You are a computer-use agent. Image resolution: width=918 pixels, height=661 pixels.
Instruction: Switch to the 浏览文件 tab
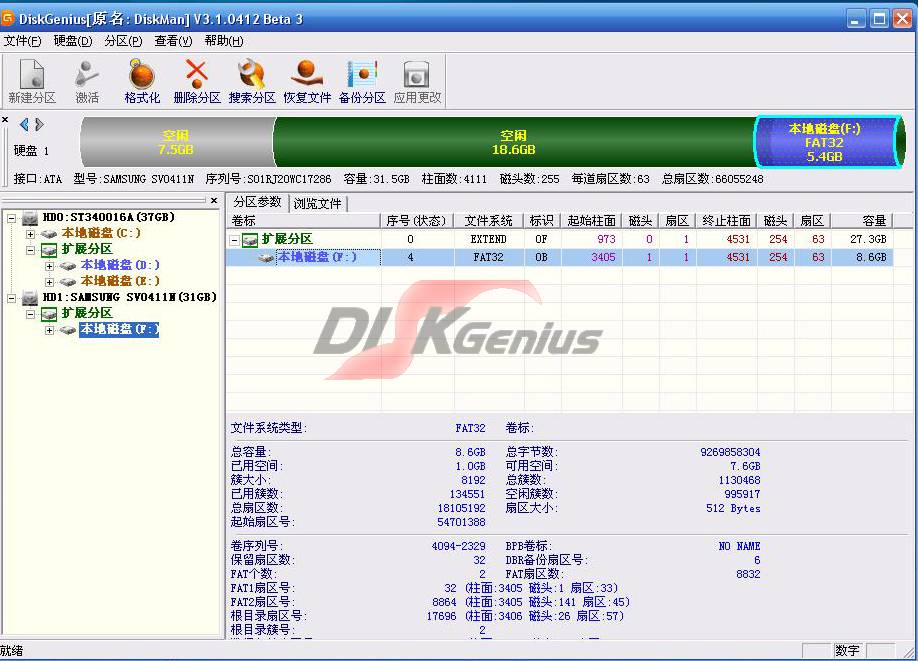tap(317, 204)
